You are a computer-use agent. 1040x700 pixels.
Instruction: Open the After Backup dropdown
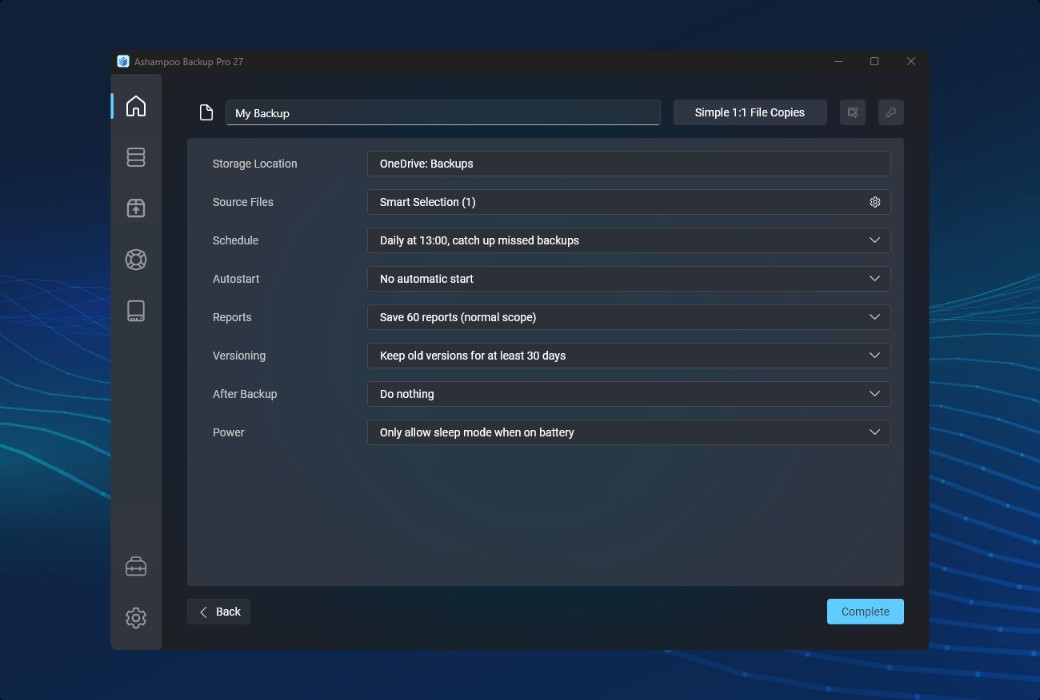[x=875, y=393]
